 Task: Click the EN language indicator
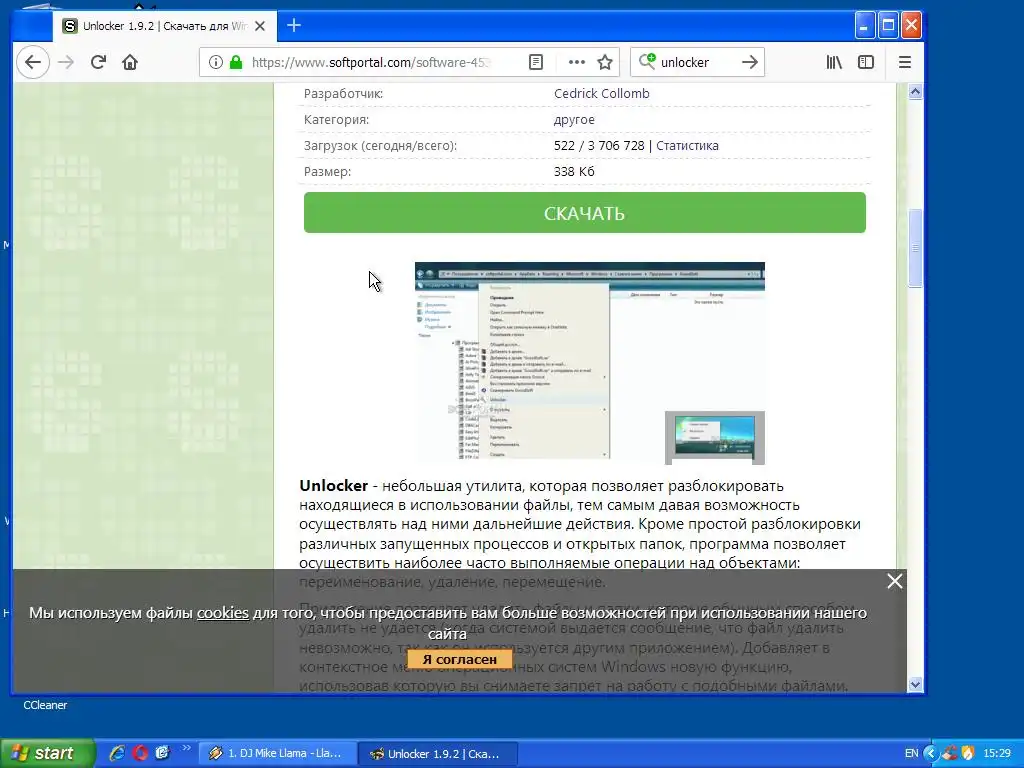click(x=912, y=753)
